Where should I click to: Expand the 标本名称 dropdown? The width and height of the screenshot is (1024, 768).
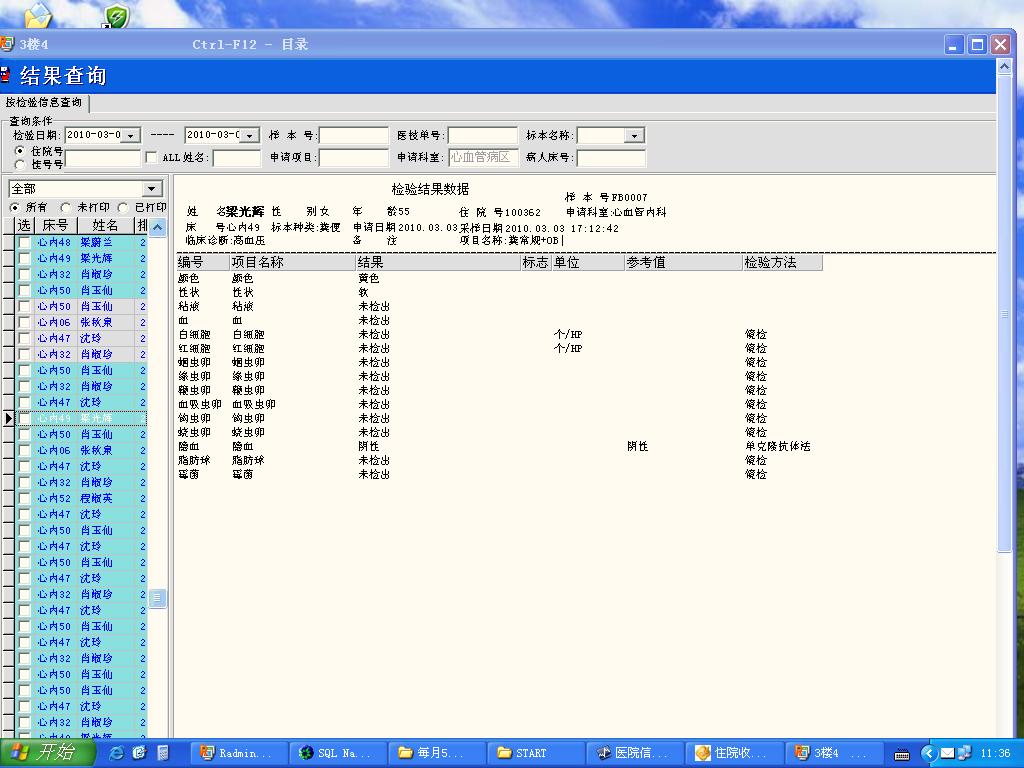pos(633,136)
